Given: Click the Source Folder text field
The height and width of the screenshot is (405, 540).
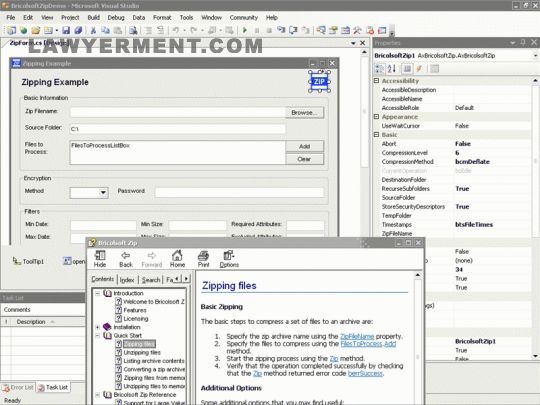Looking at the screenshot, I should click(x=178, y=129).
